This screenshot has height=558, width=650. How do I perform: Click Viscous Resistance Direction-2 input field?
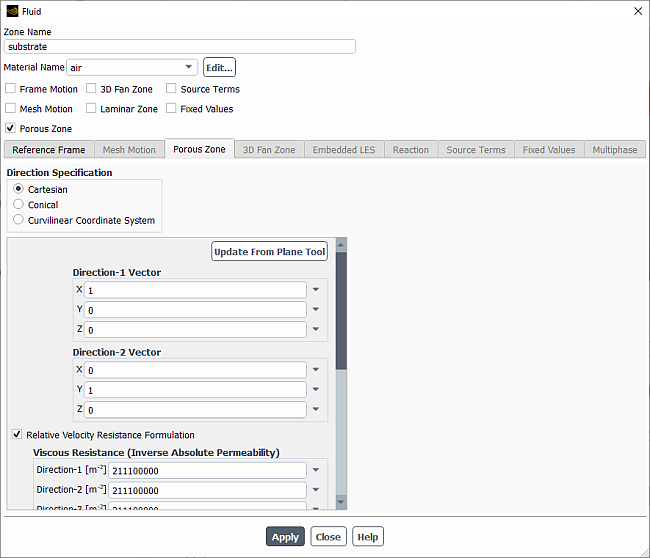pos(207,490)
